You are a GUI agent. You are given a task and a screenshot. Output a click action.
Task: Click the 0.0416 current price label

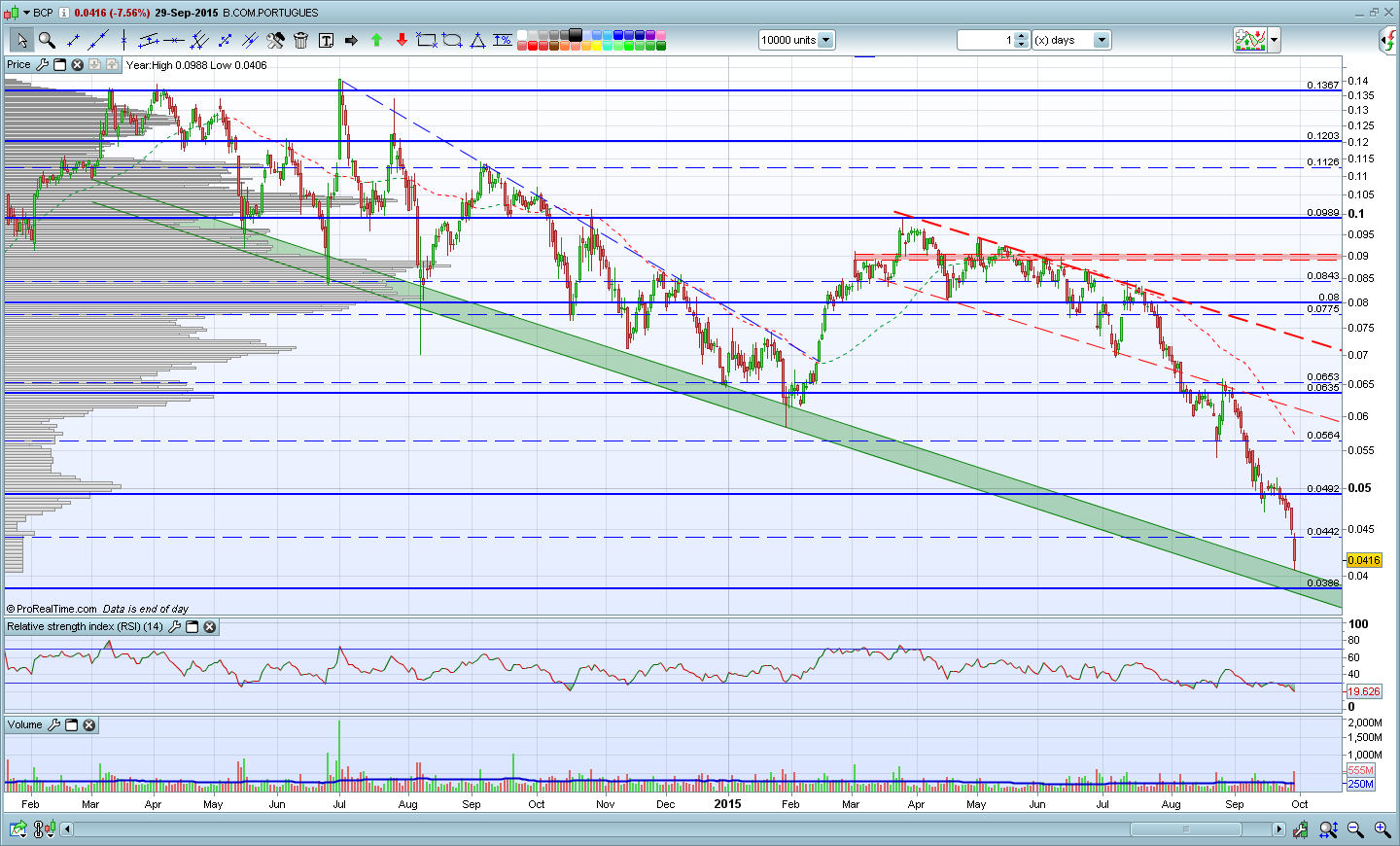click(x=1364, y=560)
